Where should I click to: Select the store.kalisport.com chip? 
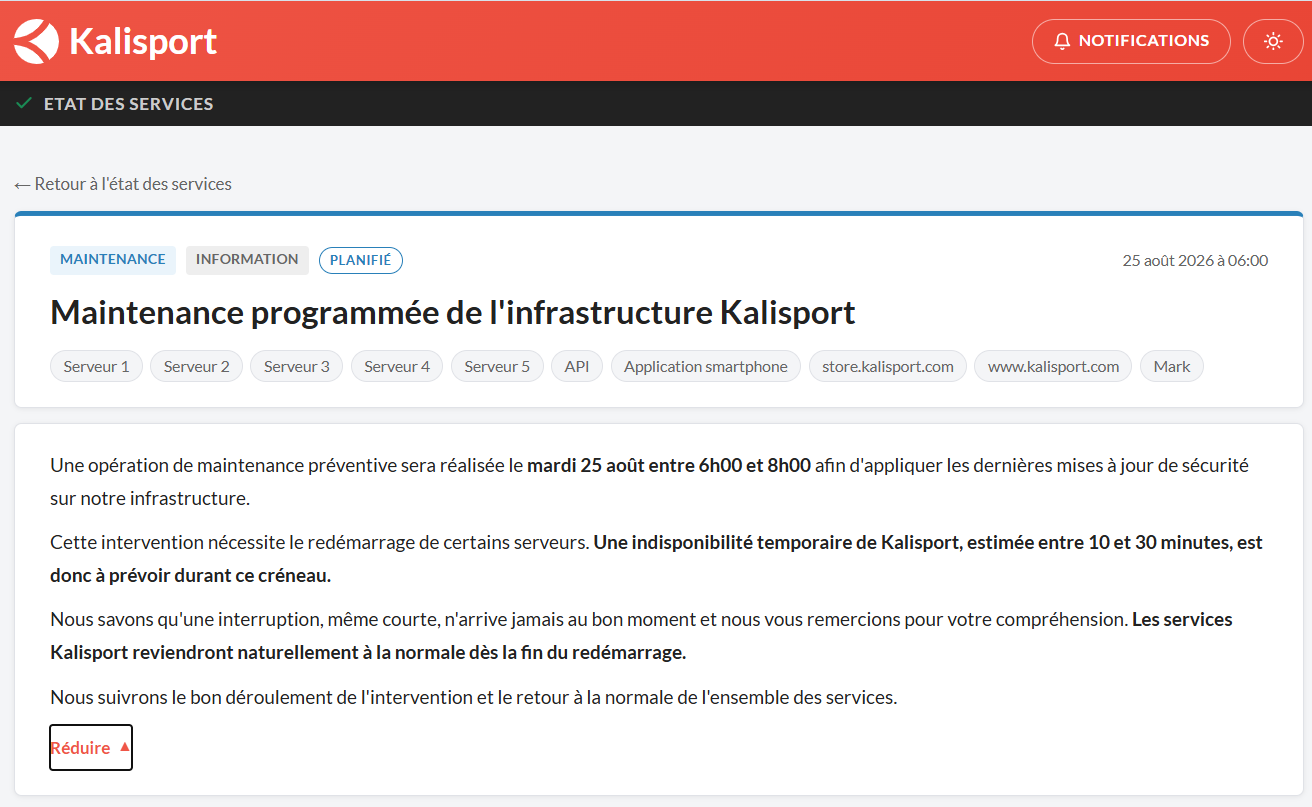tap(888, 367)
